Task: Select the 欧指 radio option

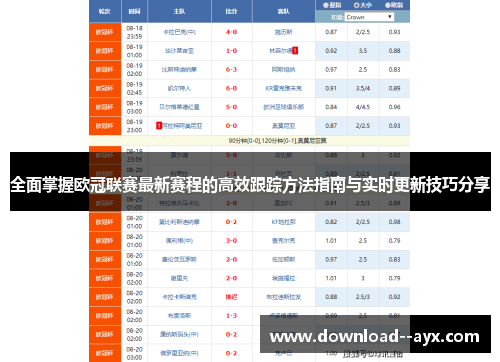Action: coord(388,5)
